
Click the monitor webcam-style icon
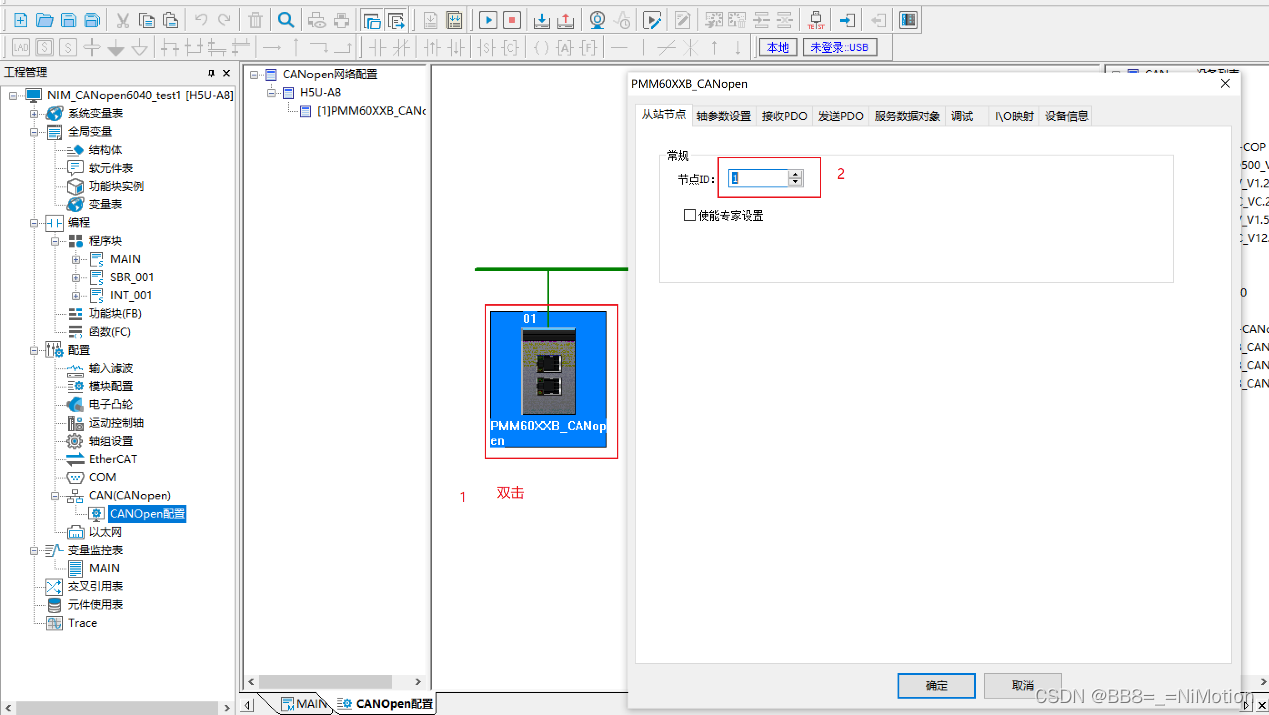(x=597, y=20)
